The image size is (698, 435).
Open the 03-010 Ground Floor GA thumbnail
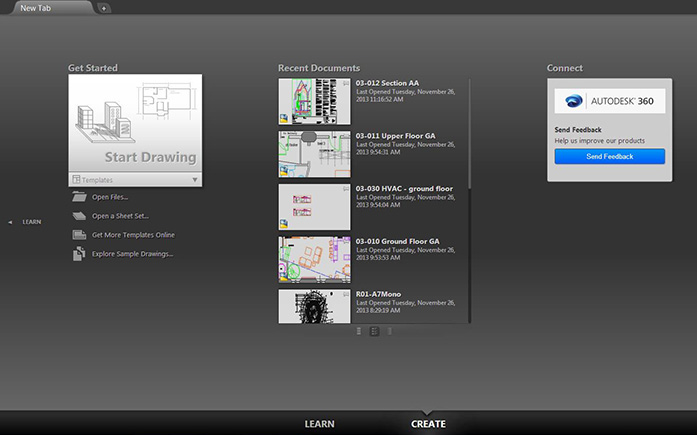point(314,260)
